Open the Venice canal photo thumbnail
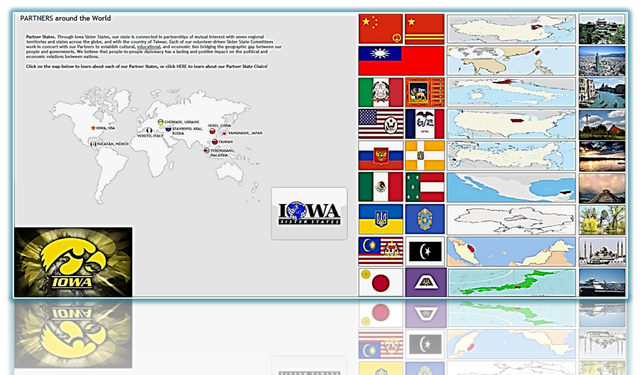 tap(602, 93)
